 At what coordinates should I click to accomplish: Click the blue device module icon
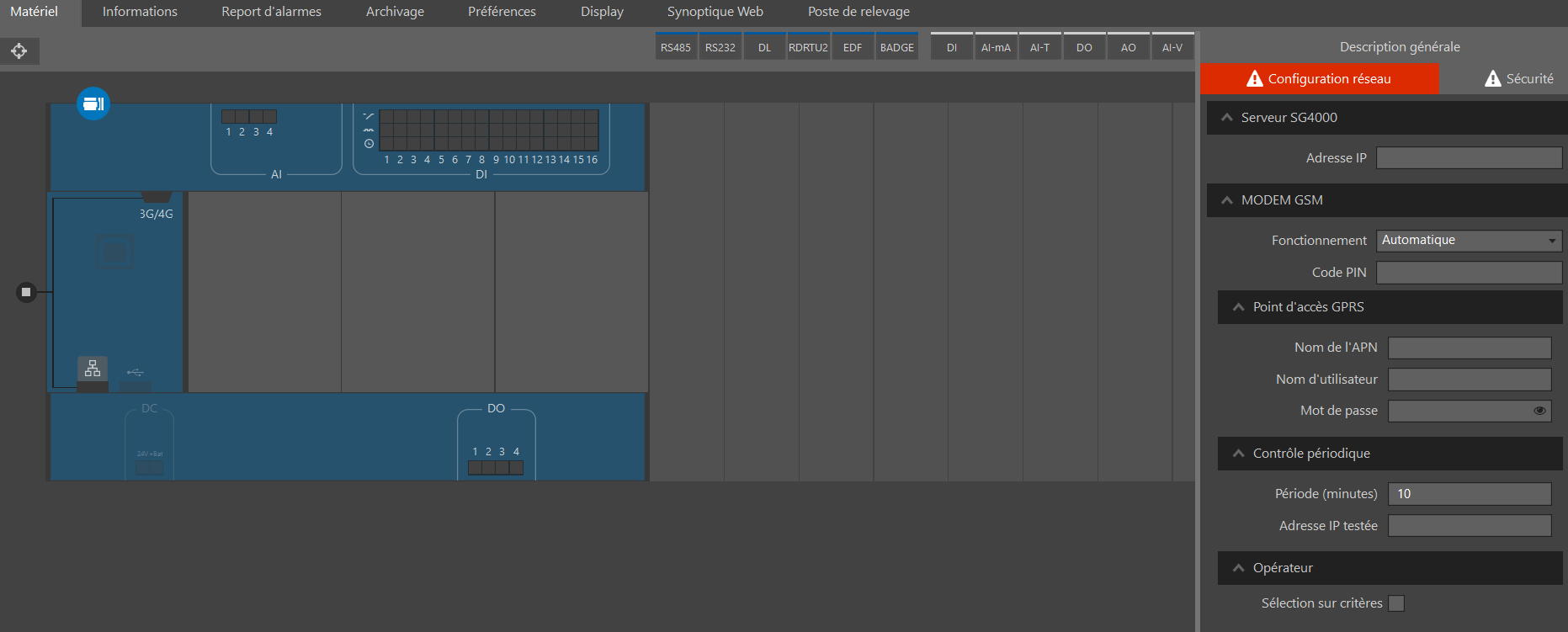93,104
